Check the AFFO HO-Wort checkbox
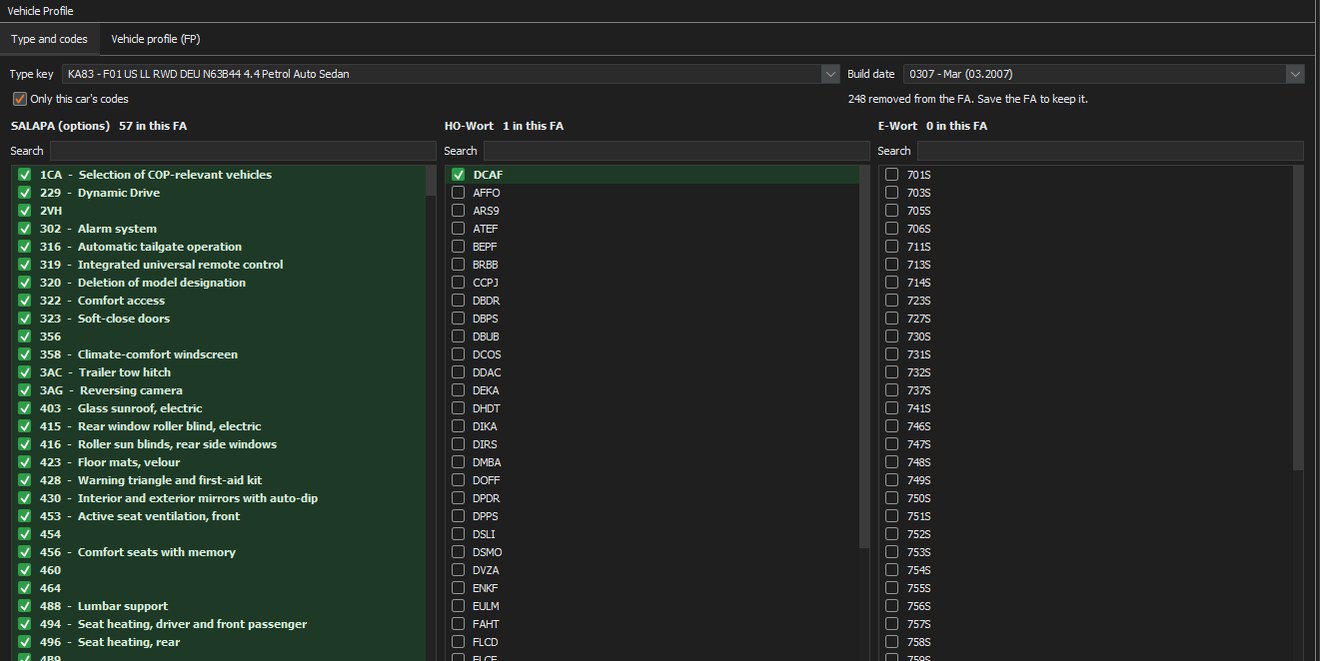1320x661 pixels. point(458,193)
